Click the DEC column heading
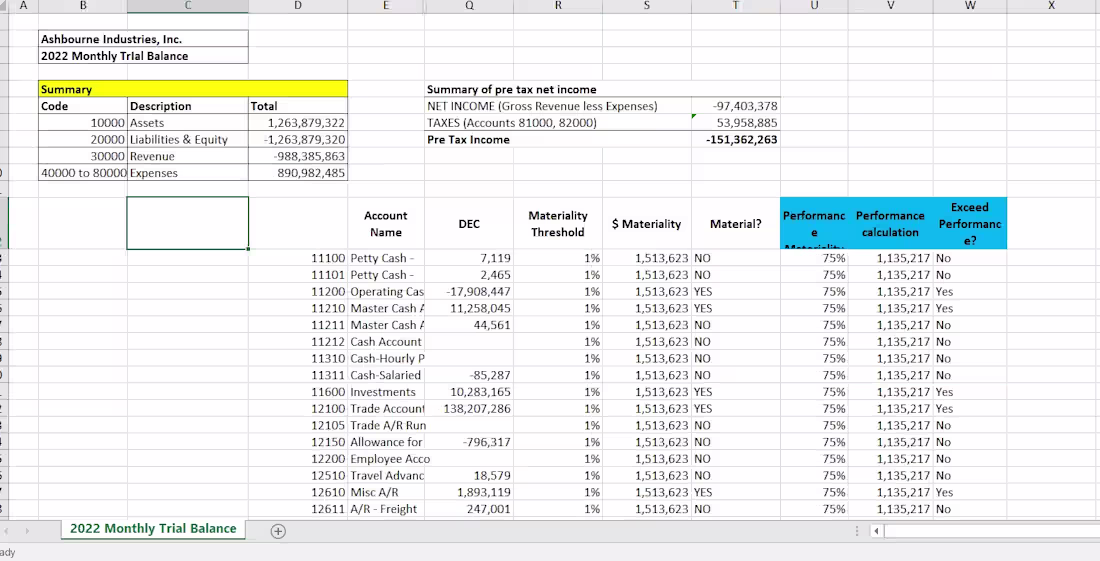The height and width of the screenshot is (561, 1100). (x=469, y=224)
